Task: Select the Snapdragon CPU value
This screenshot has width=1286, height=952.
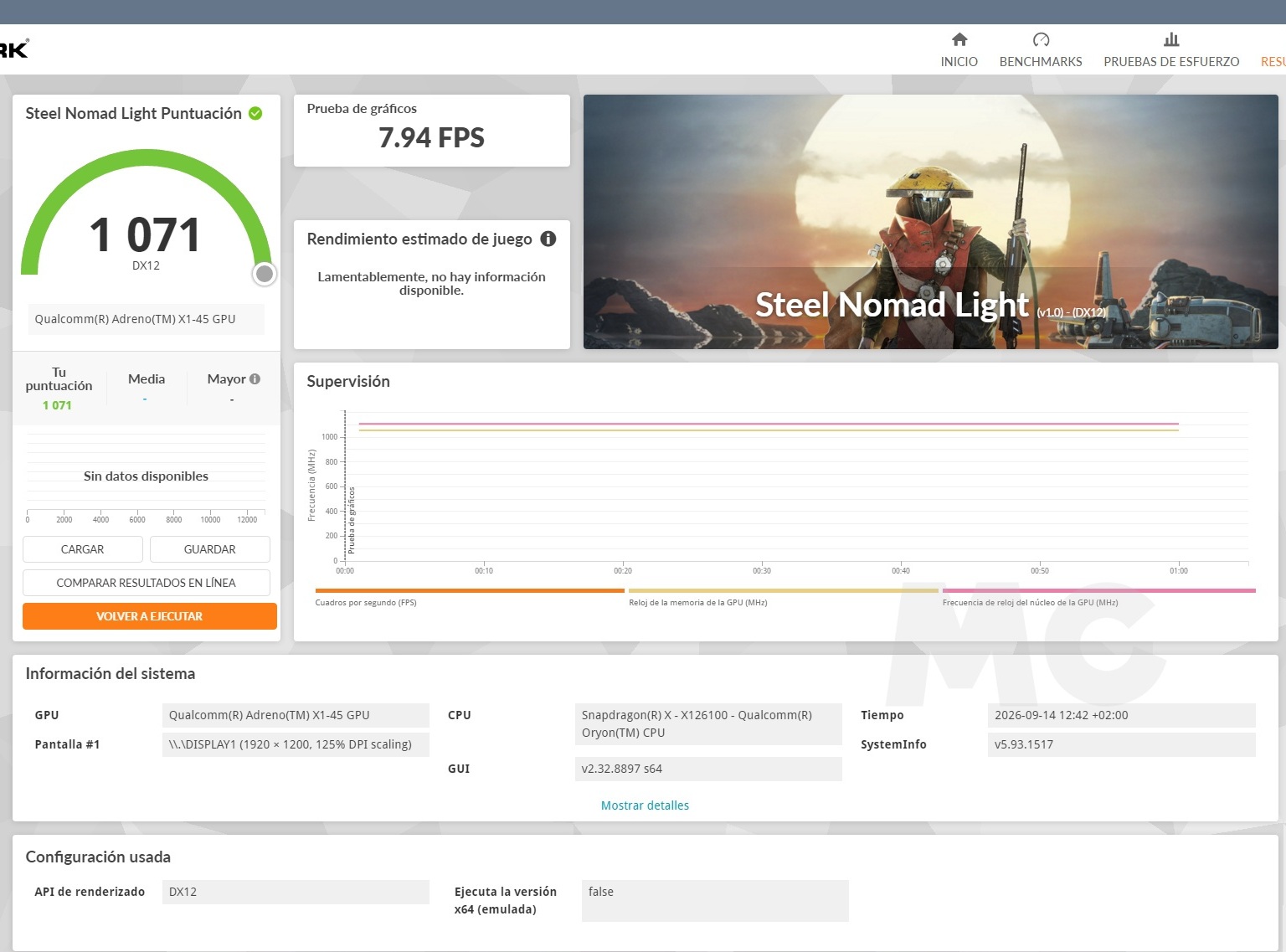Action: (x=708, y=724)
